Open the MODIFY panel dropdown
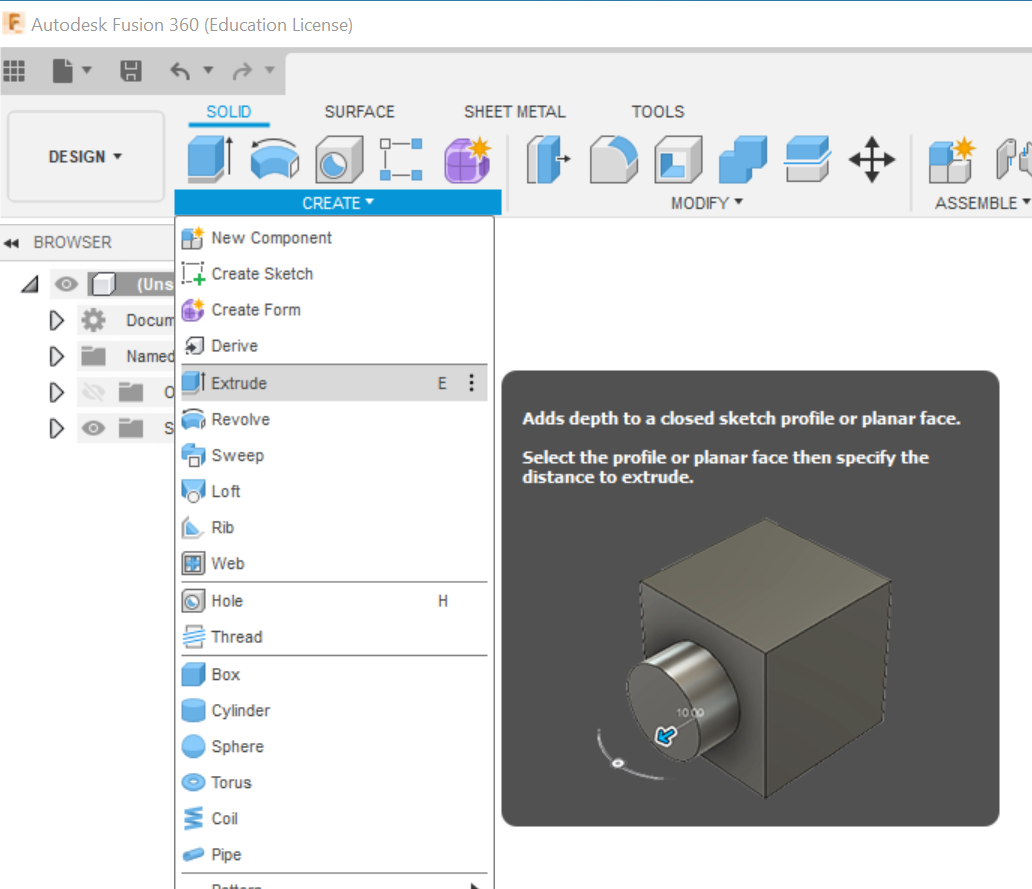Viewport: 1032px width, 889px height. click(707, 203)
